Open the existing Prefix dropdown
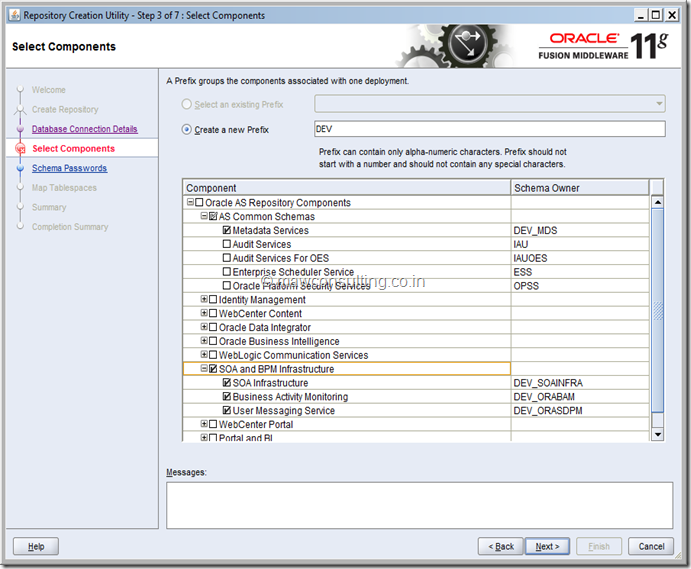 [659, 104]
